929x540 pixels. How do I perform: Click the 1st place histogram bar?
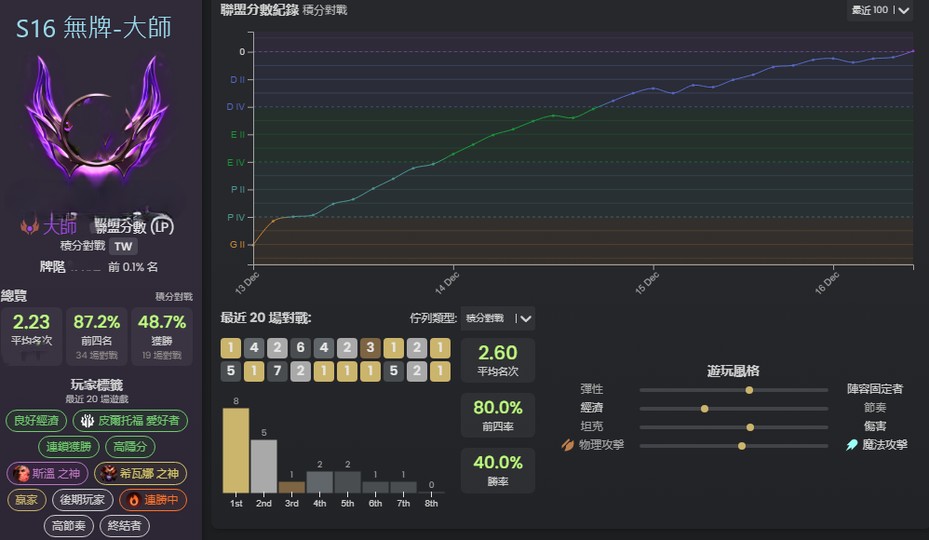pyautogui.click(x=235, y=450)
